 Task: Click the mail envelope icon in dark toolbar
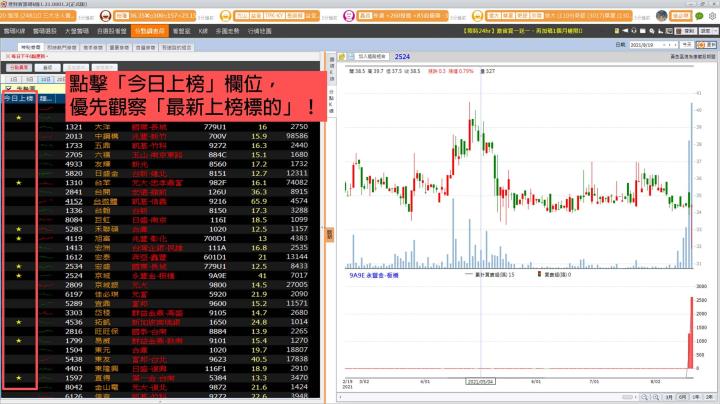click(x=643, y=31)
